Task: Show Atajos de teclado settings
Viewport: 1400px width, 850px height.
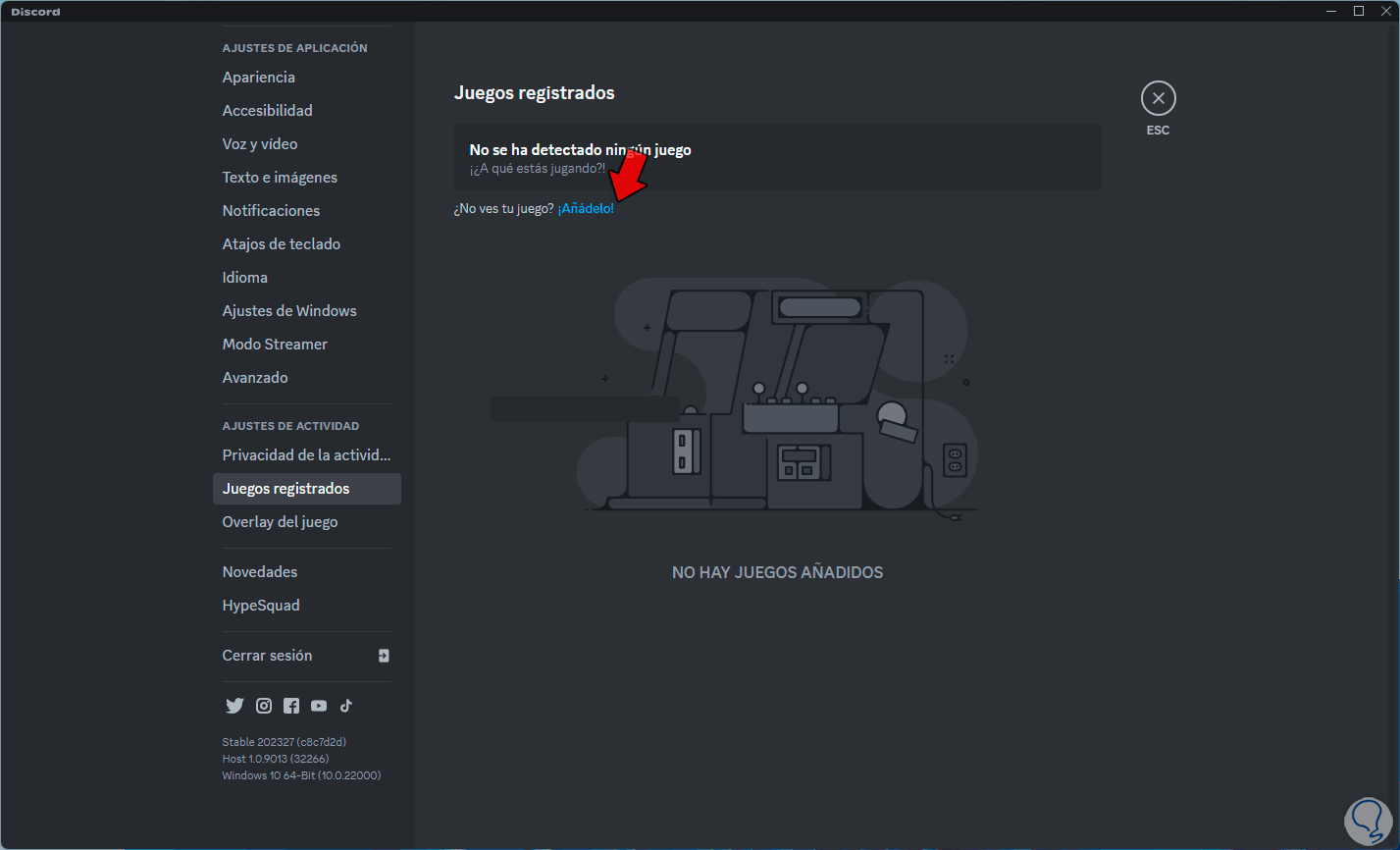Action: (x=306, y=244)
